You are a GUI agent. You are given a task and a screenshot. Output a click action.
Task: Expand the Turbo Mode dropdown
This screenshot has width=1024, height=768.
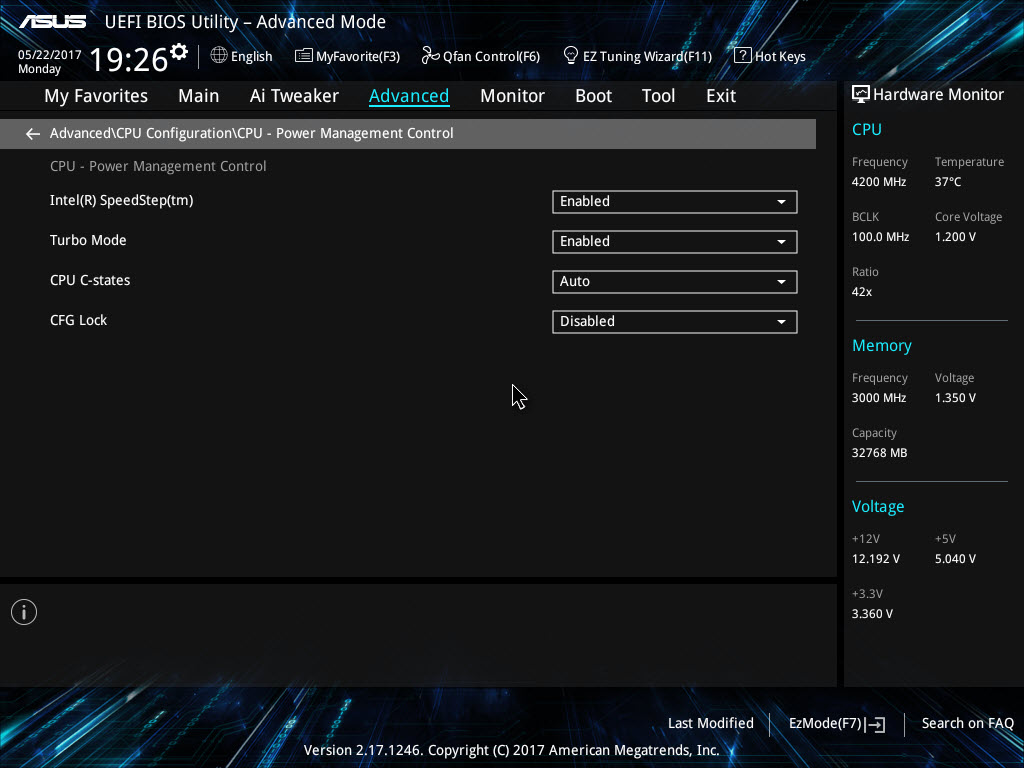(x=675, y=242)
